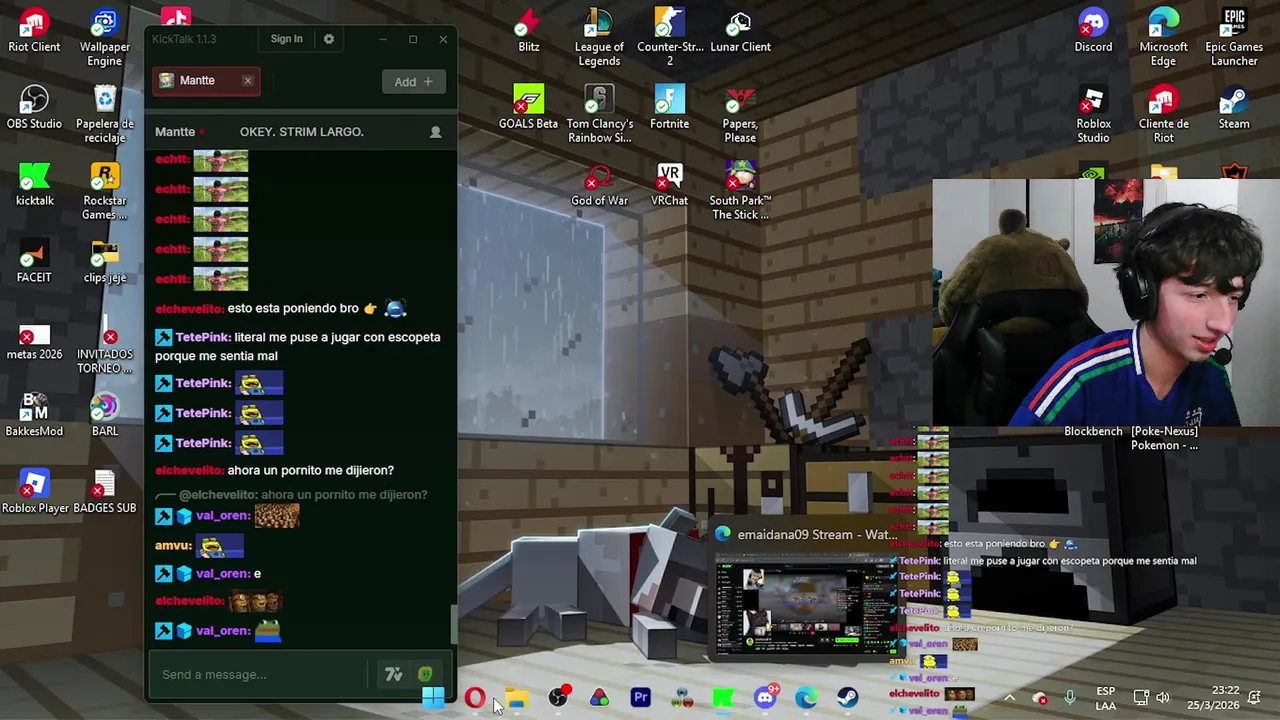This screenshot has width=1280, height=720.
Task: Open Opera browser from the taskbar
Action: (x=475, y=698)
